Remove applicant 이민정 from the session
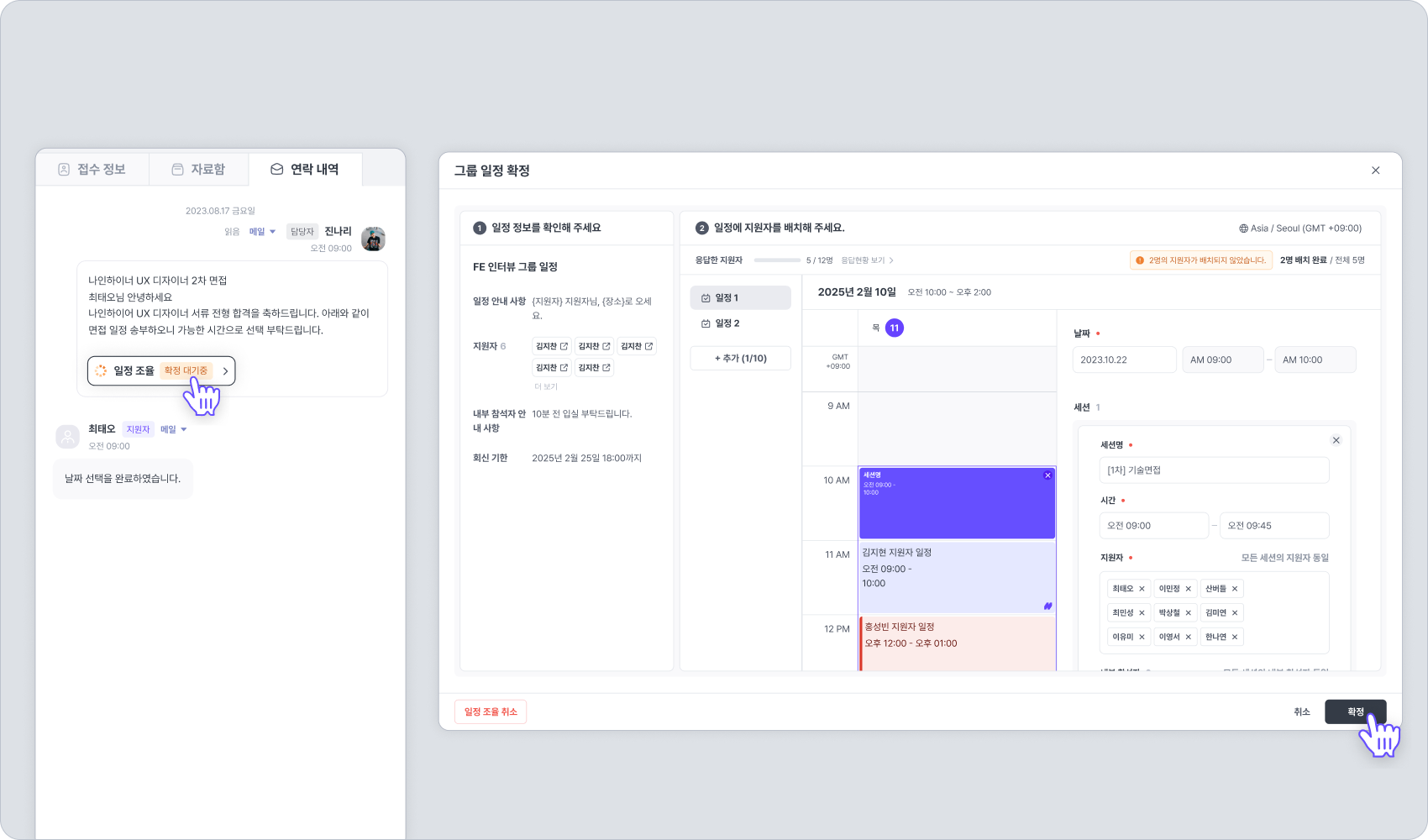 click(x=1188, y=589)
